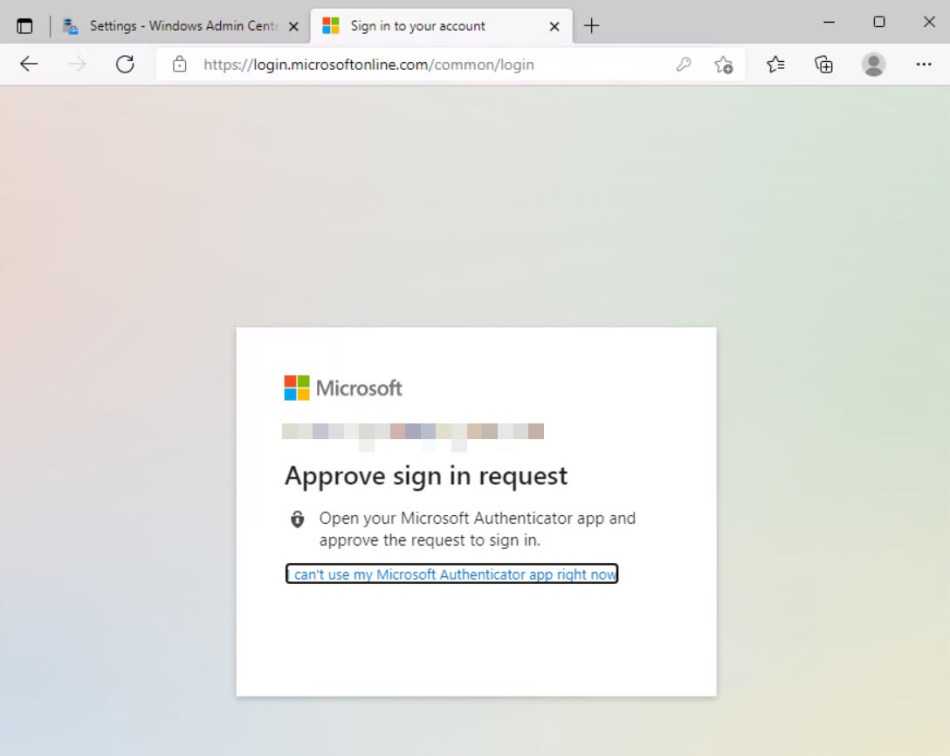950x756 pixels.
Task: Open the Favorites panel
Action: coord(774,63)
